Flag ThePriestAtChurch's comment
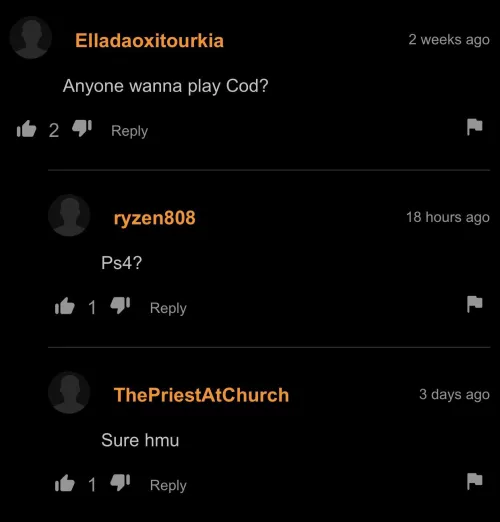 [x=475, y=481]
